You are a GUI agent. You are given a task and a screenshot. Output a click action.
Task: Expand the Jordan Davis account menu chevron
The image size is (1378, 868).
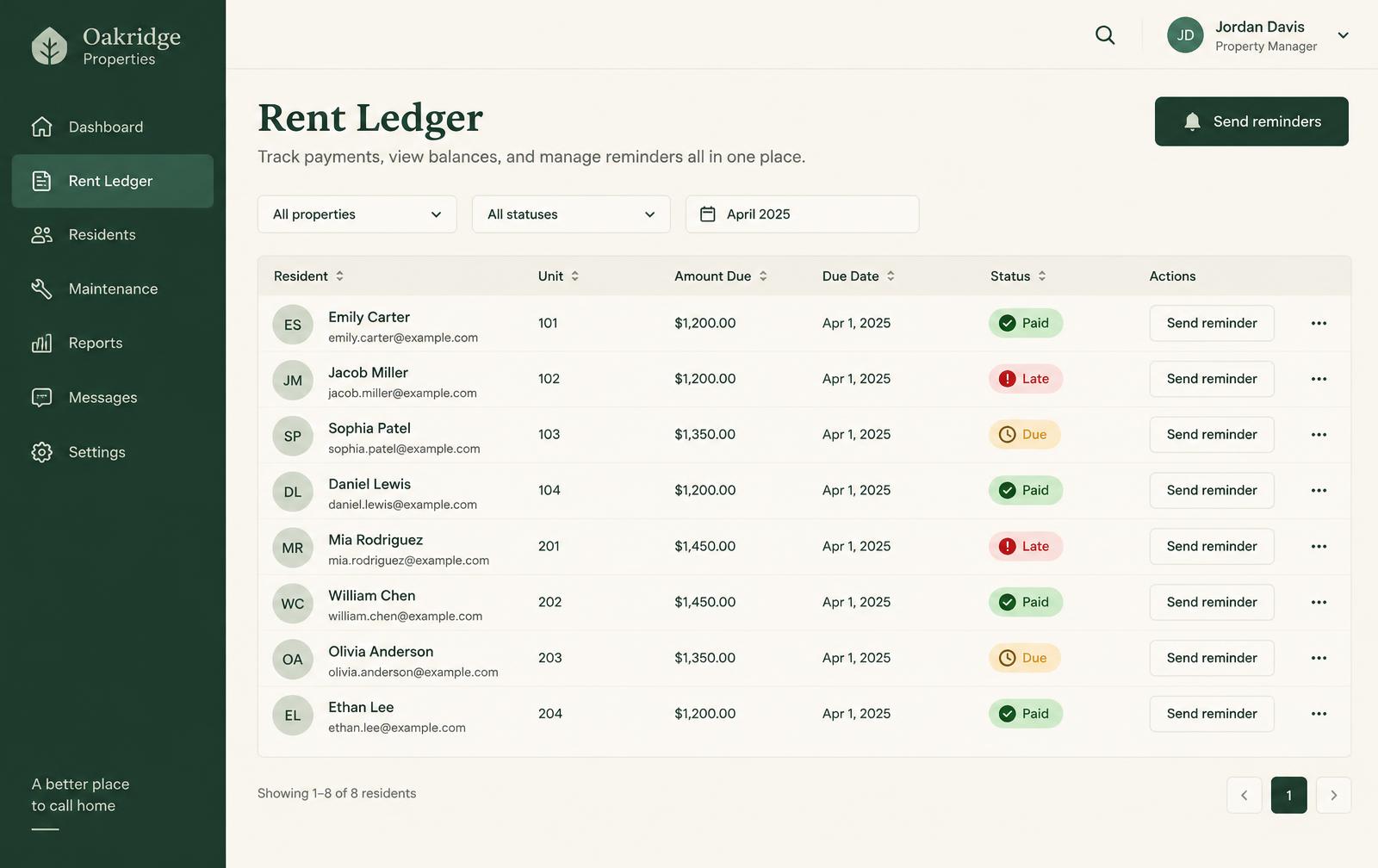(1343, 35)
